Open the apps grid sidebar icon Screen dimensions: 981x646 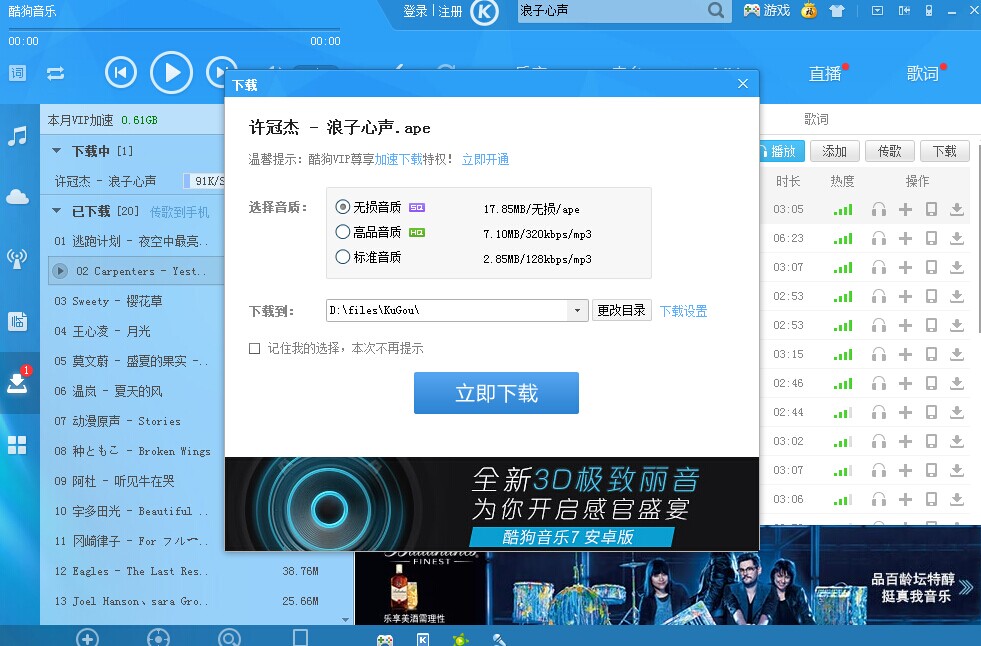[x=18, y=445]
